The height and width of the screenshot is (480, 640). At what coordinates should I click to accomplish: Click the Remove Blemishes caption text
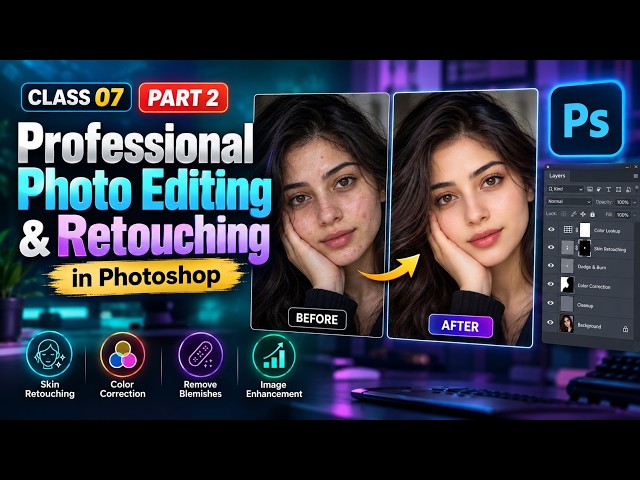200,389
